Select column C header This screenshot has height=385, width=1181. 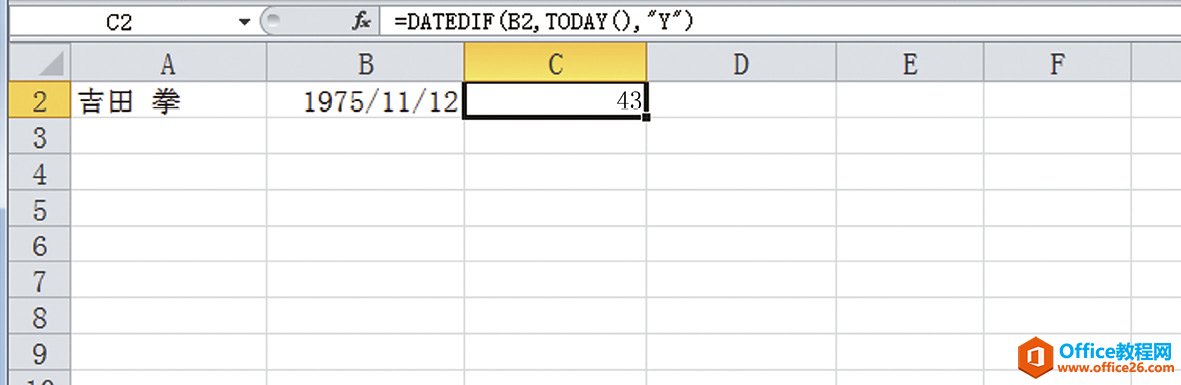coord(555,63)
